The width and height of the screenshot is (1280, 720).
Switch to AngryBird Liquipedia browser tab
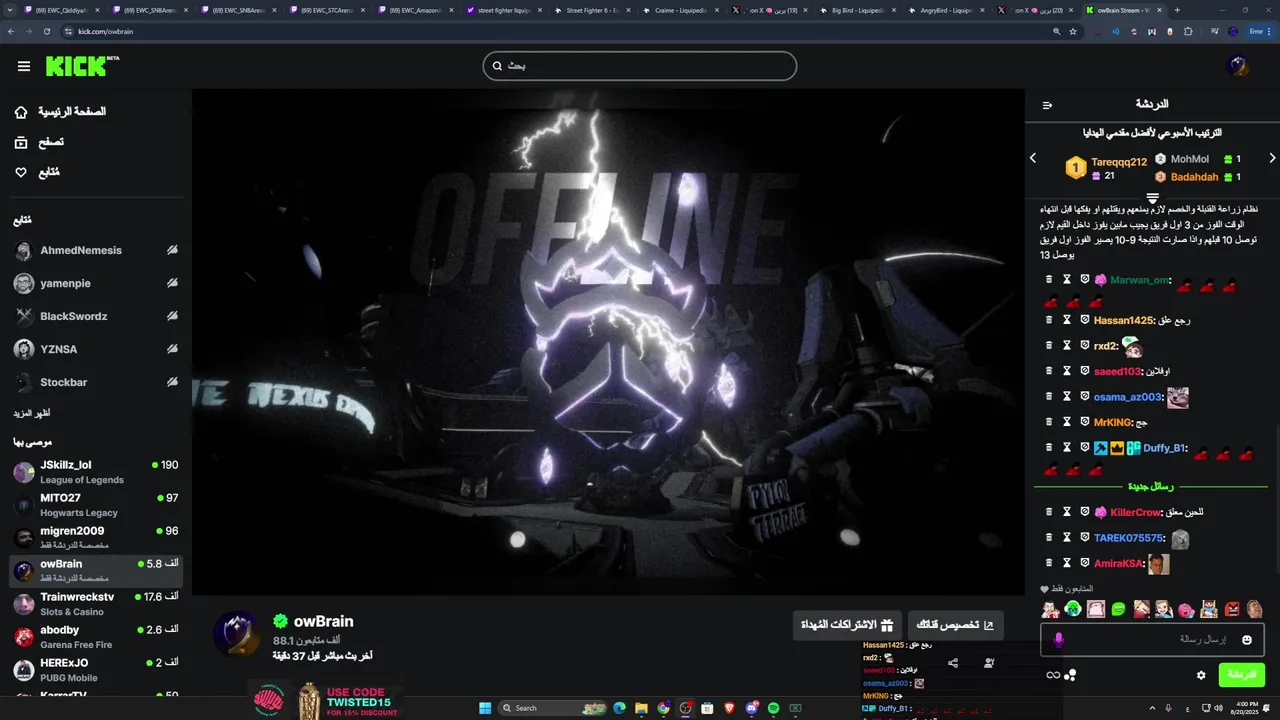coord(946,10)
